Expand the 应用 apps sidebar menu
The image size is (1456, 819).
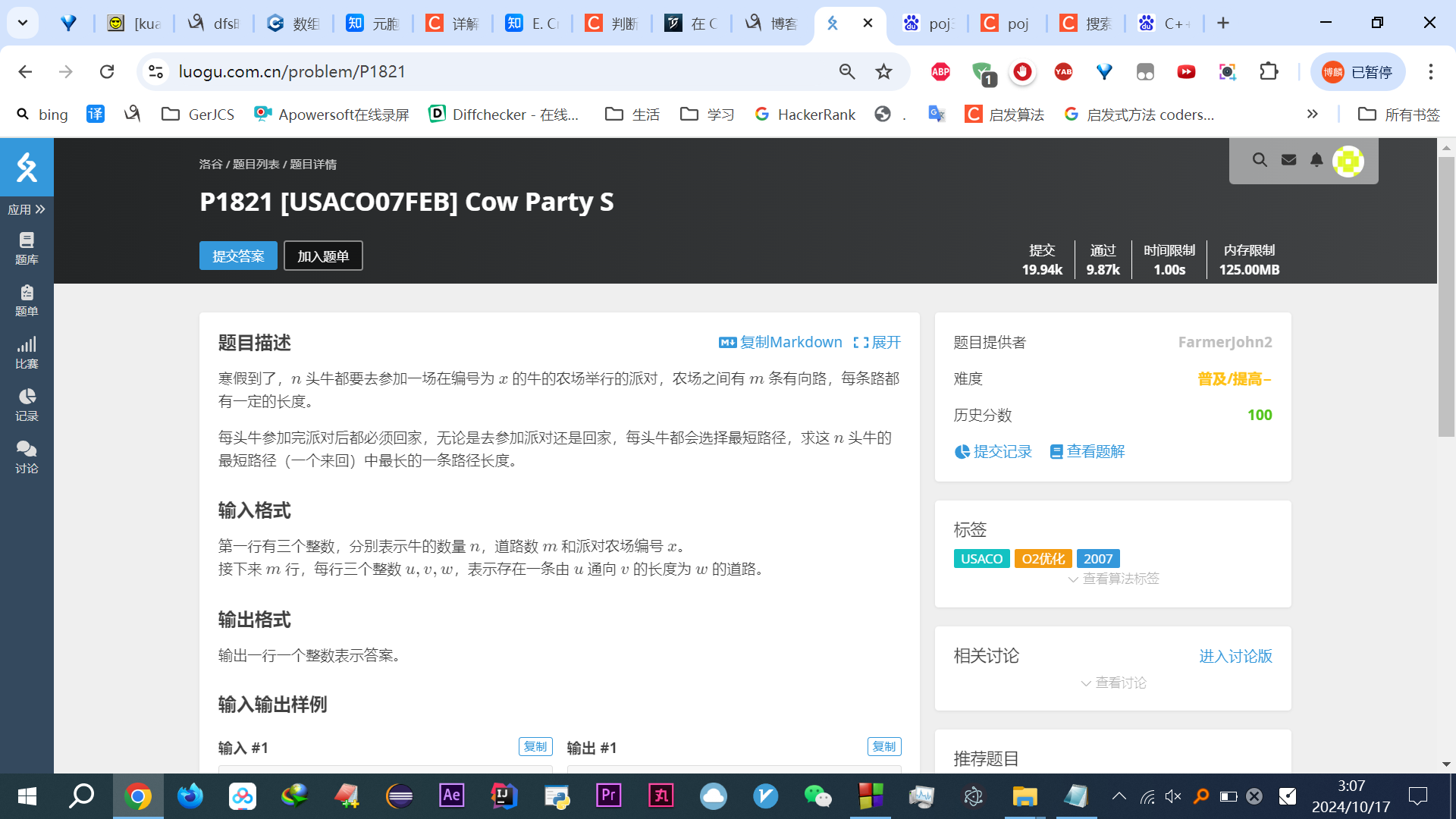click(27, 209)
